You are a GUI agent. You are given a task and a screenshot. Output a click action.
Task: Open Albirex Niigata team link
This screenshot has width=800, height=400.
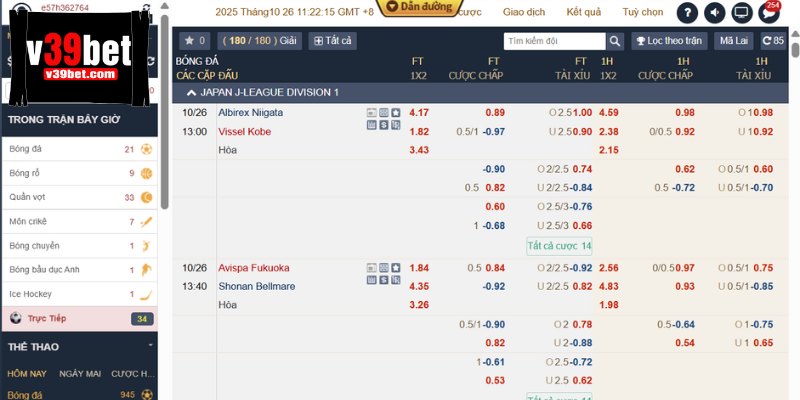coord(251,112)
